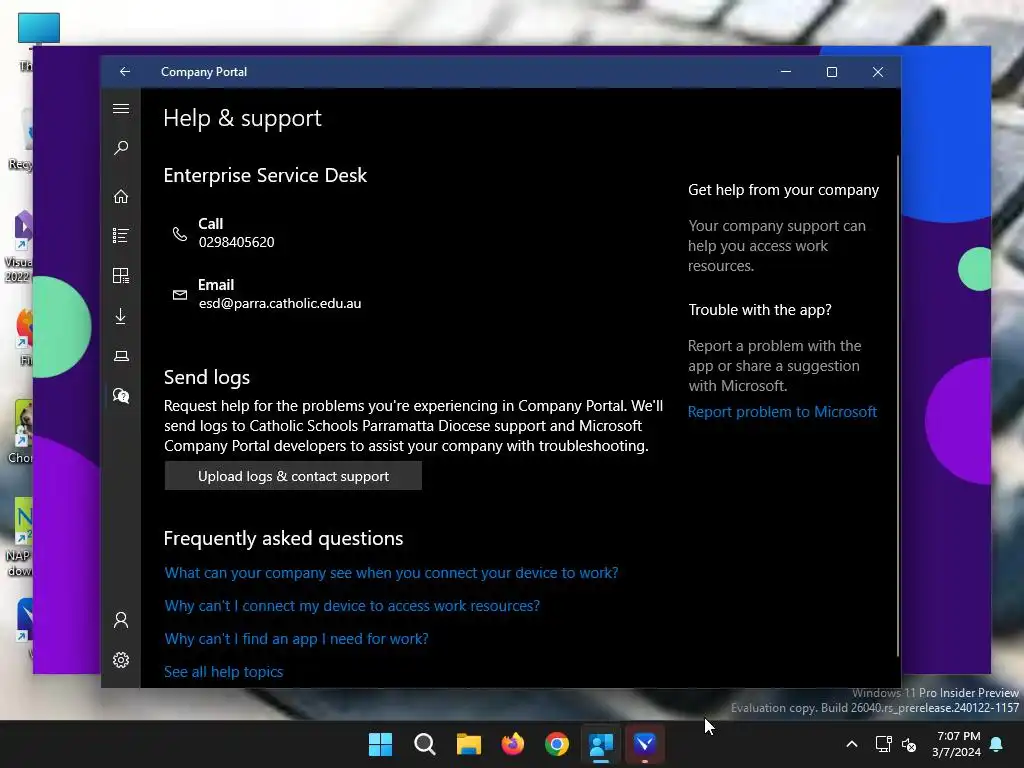Launch Firefox from the taskbar
This screenshot has height=768, width=1024.
[x=513, y=744]
